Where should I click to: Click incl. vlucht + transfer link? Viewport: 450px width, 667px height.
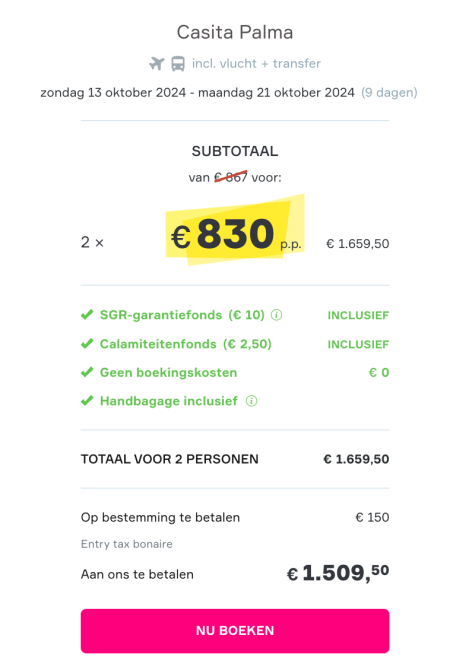tap(256, 63)
